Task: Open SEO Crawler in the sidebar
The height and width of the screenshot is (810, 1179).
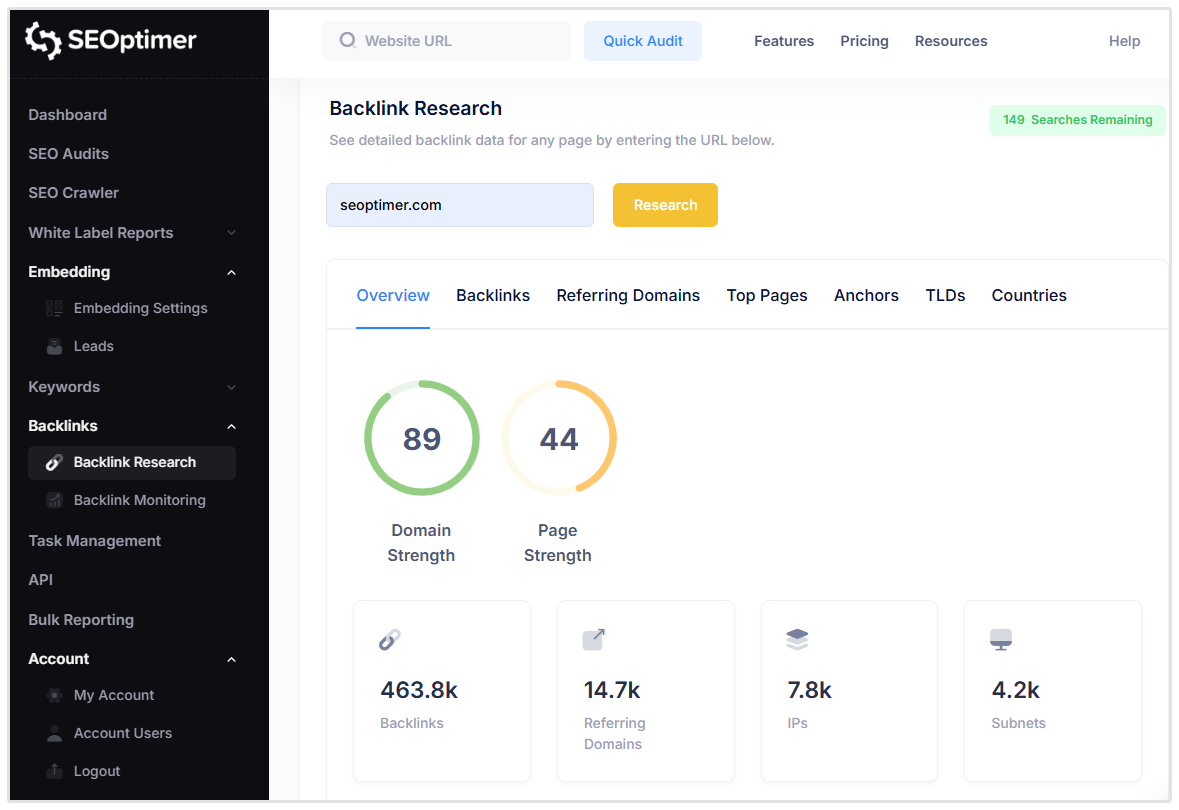Action: 74,193
